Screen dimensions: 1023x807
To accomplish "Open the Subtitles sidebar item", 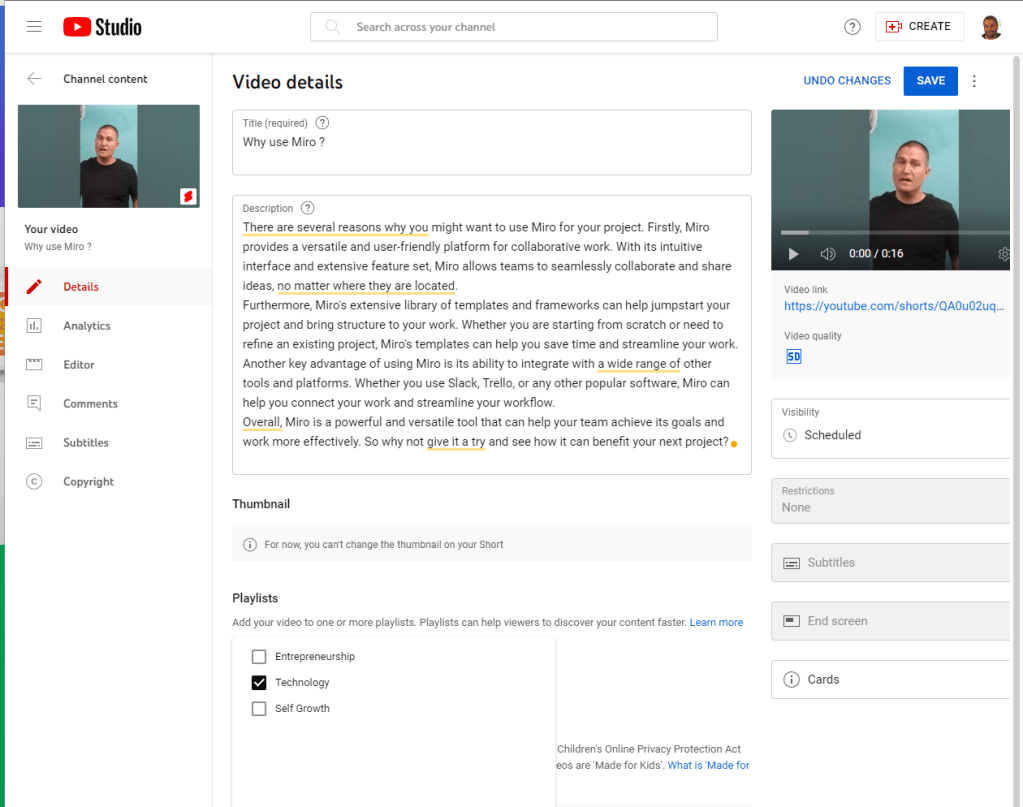I will 108,442.
